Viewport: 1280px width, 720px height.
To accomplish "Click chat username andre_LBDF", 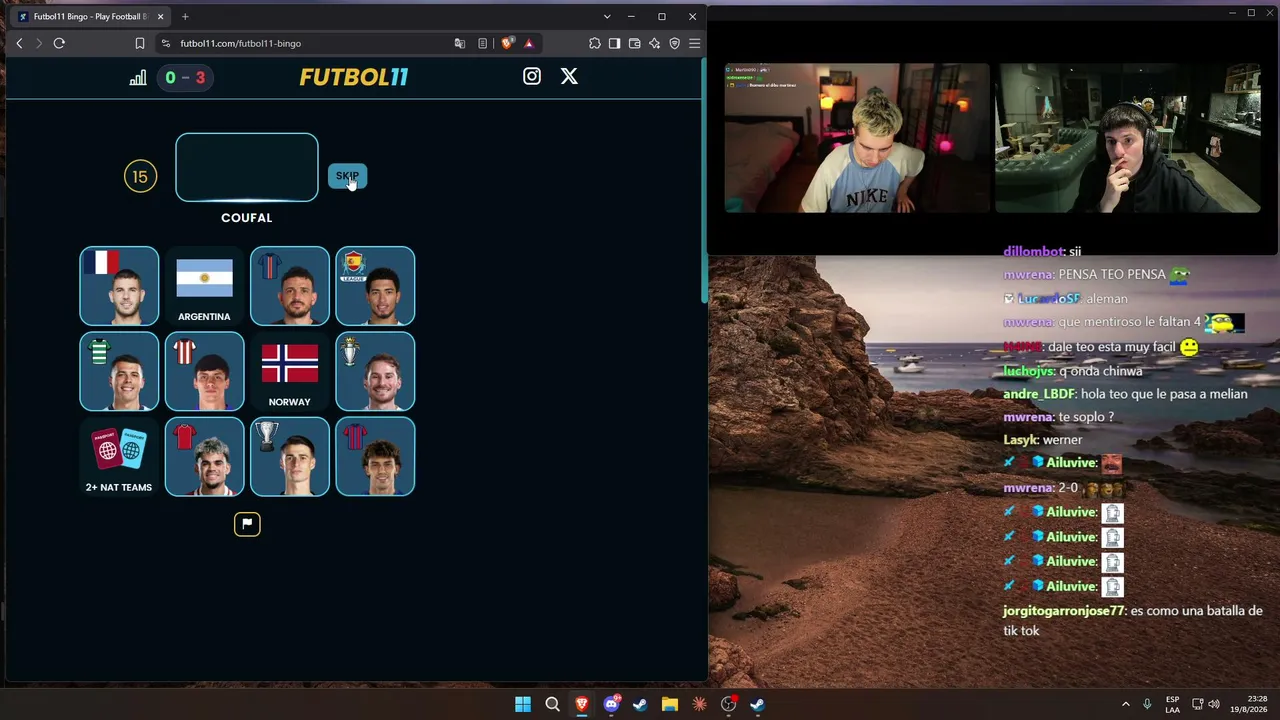I will 1039,394.
